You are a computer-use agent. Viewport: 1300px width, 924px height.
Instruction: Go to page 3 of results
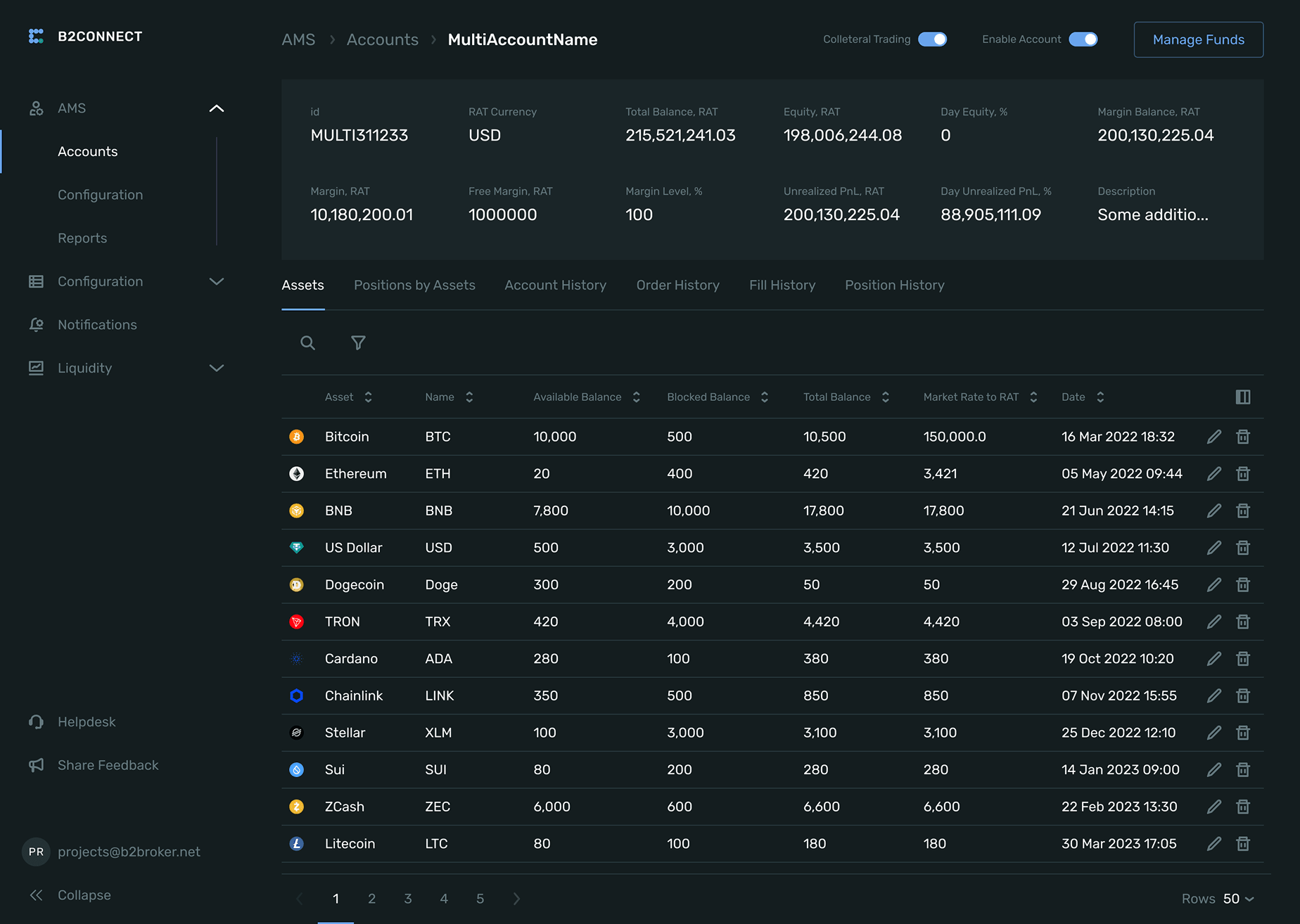point(408,898)
